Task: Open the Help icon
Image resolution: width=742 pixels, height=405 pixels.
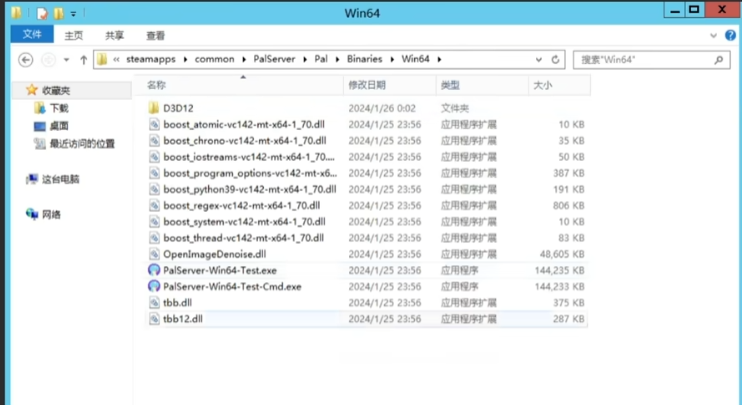Action: [x=731, y=35]
